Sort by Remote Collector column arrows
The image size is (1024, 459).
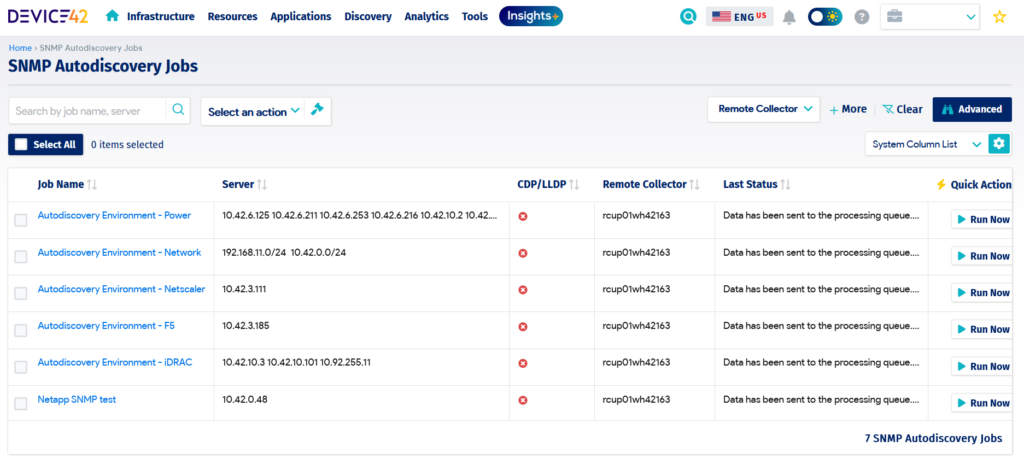pyautogui.click(x=694, y=185)
